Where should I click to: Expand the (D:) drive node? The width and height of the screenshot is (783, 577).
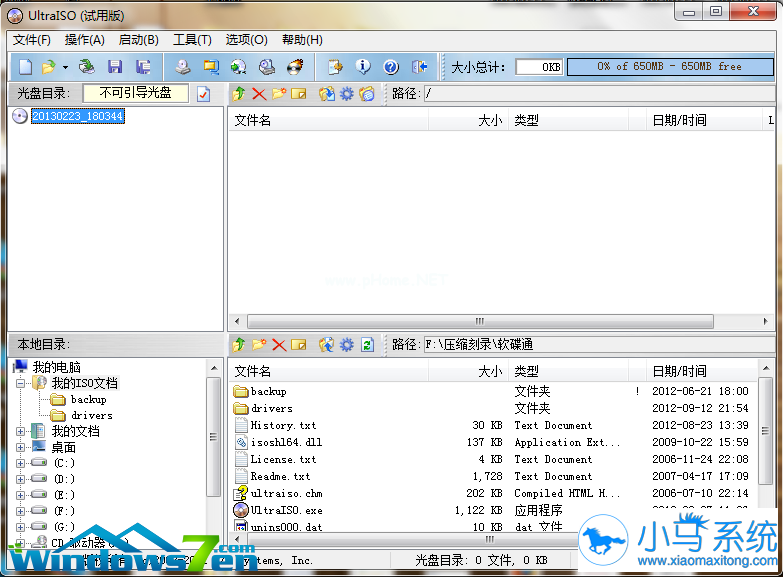click(20, 479)
